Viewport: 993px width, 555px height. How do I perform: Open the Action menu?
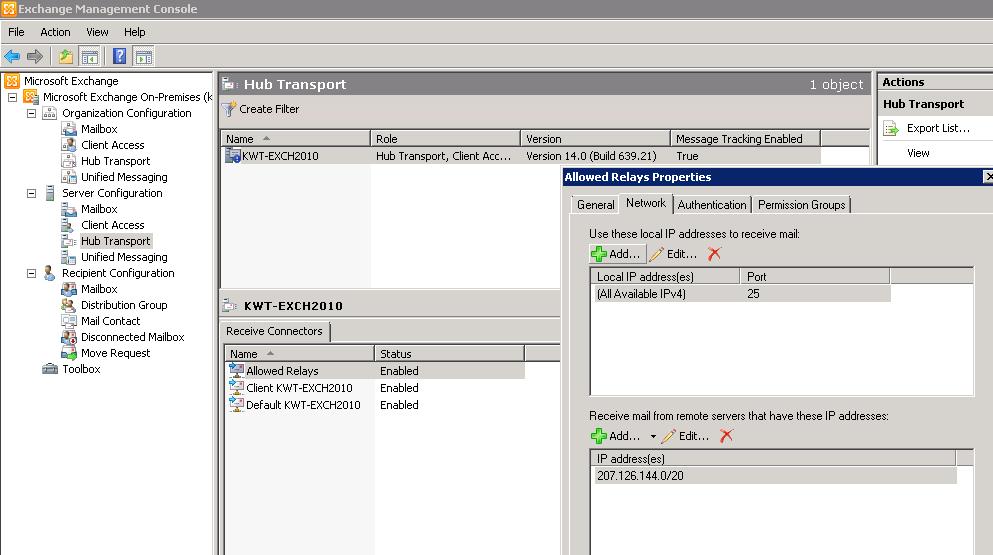coord(55,32)
